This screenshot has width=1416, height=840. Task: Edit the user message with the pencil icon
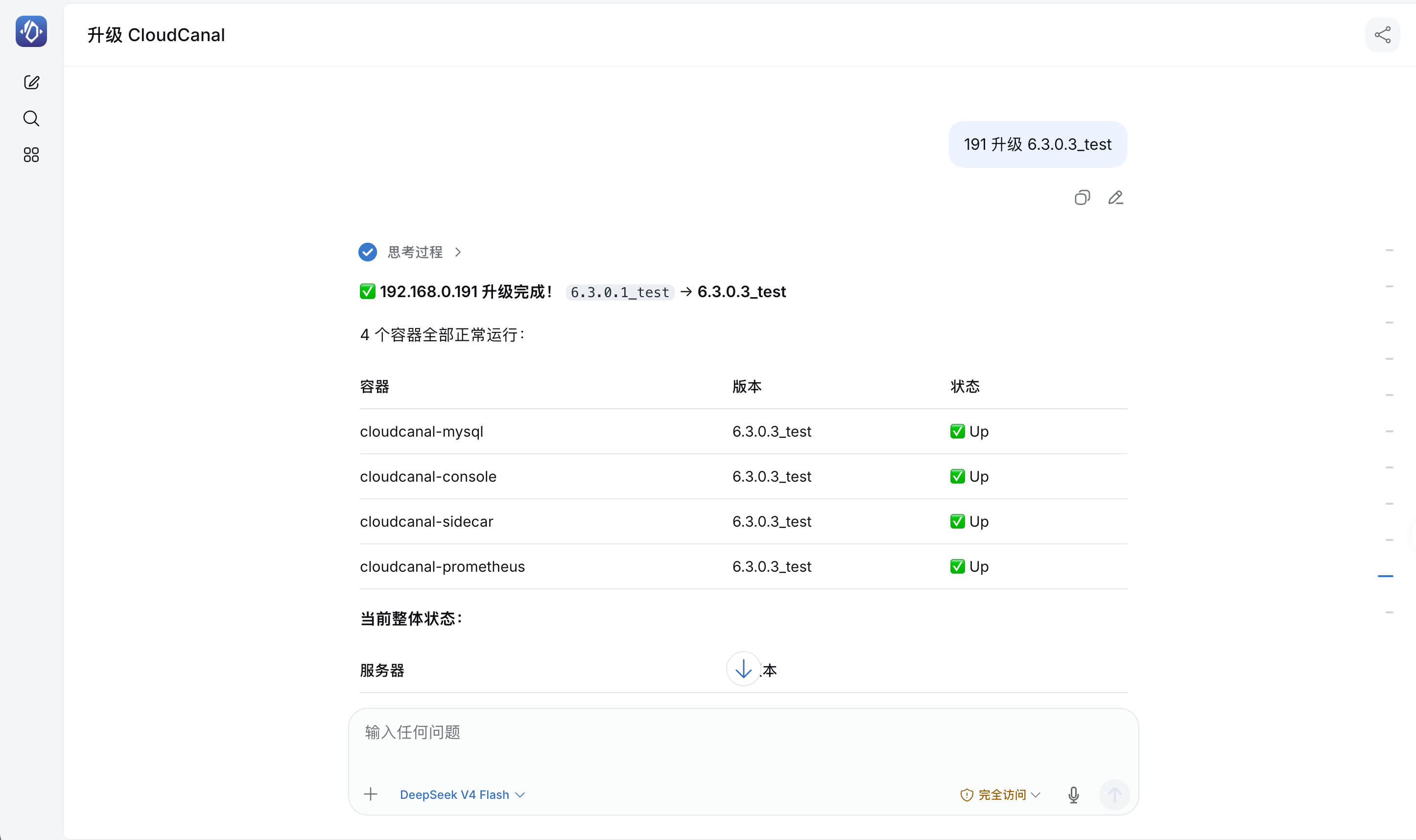(1115, 198)
